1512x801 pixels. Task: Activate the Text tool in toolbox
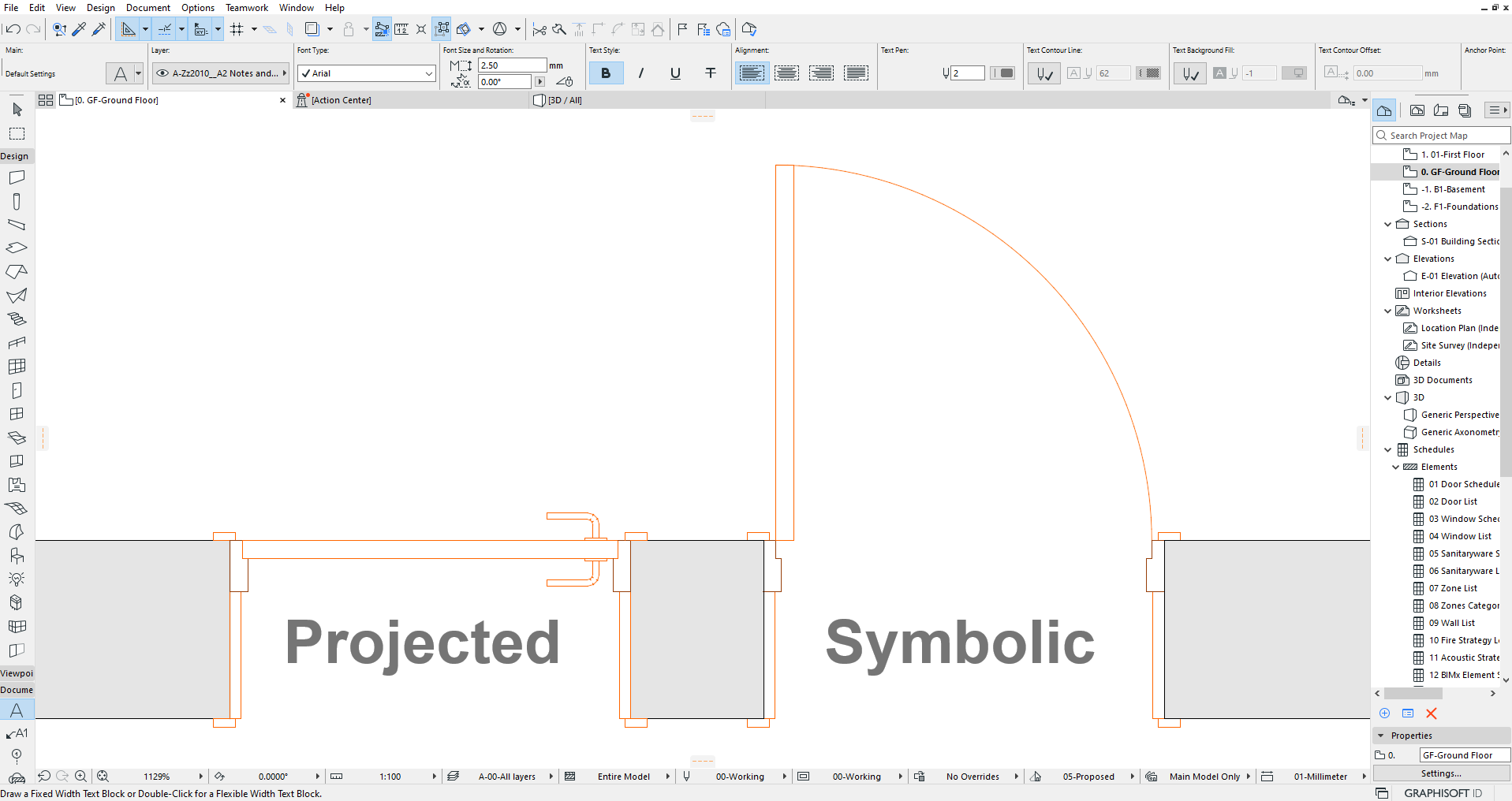pyautogui.click(x=17, y=710)
